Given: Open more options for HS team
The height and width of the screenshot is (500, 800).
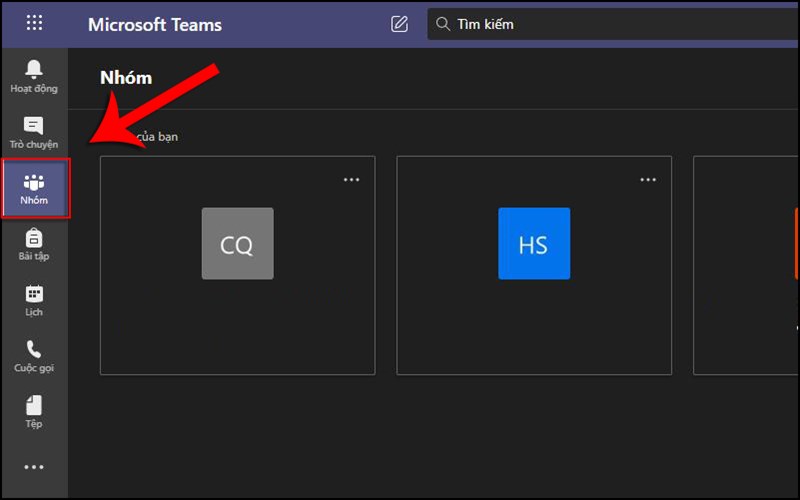Looking at the screenshot, I should [x=648, y=180].
